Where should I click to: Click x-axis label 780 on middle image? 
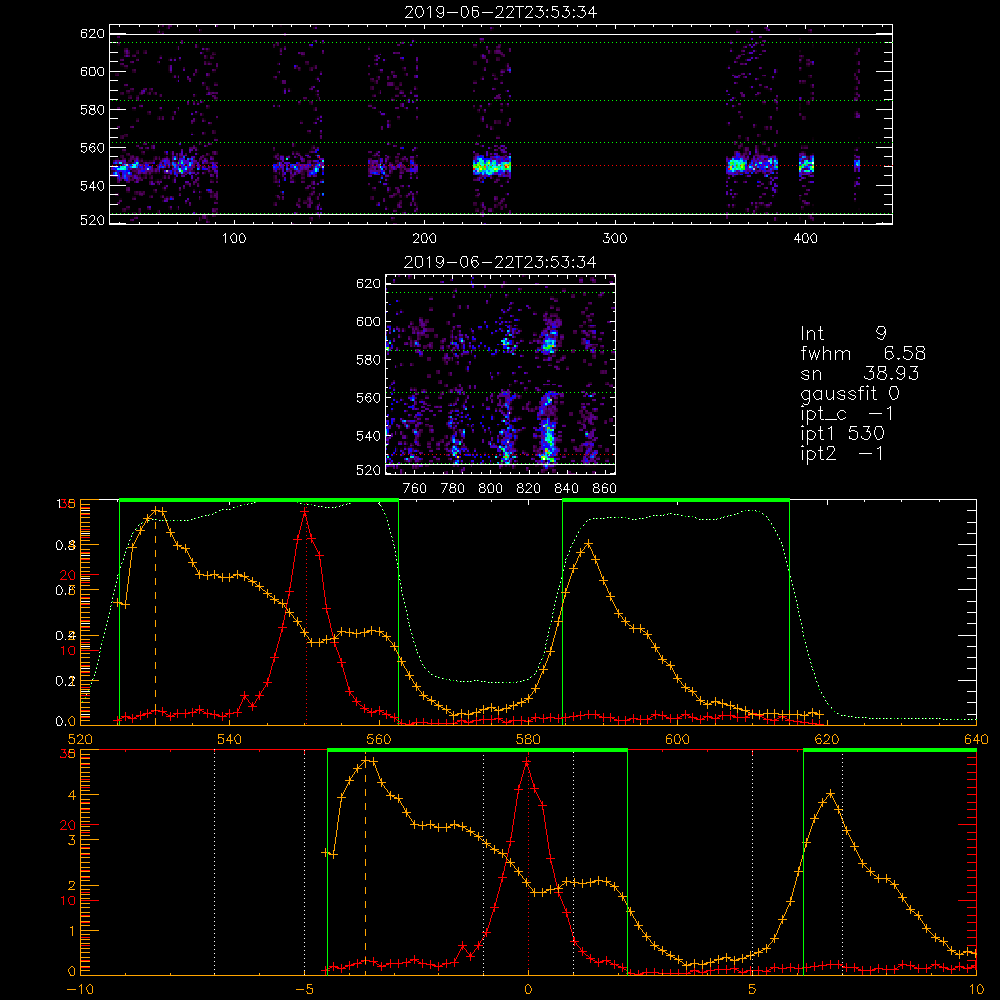click(453, 489)
